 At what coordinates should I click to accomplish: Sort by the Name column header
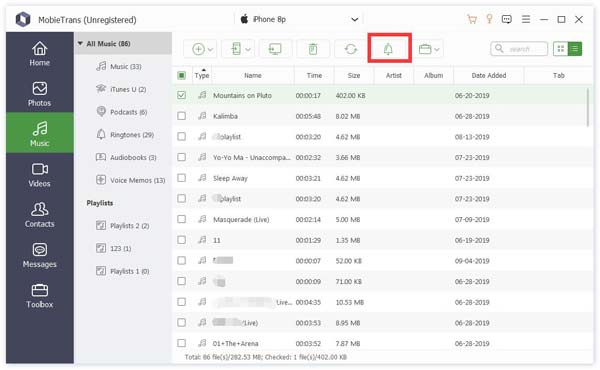point(253,75)
